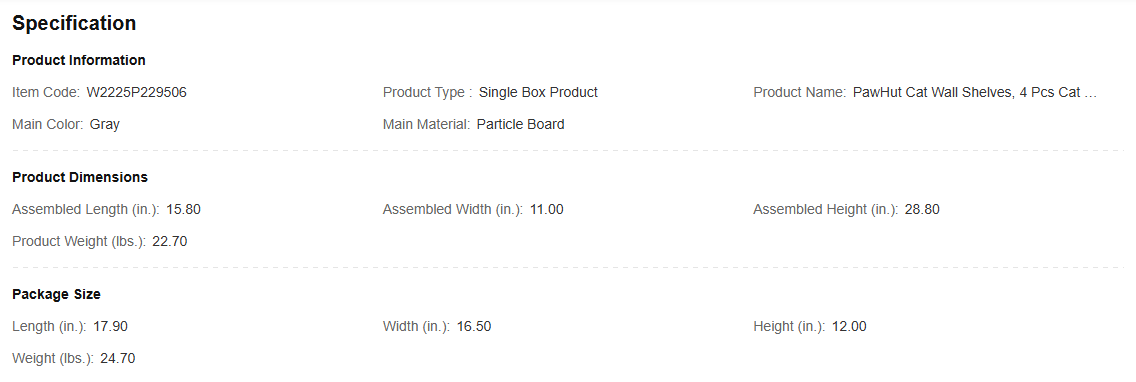This screenshot has width=1136, height=382.
Task: Select Assembled Width value 11.00
Action: [546, 210]
